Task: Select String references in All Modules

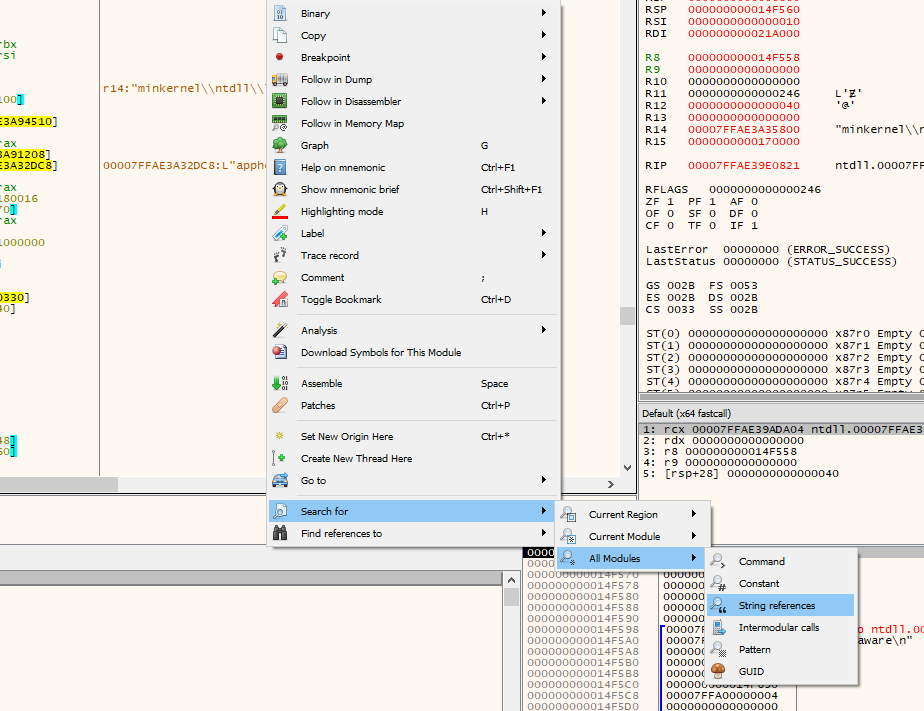Action: pyautogui.click(x=780, y=605)
